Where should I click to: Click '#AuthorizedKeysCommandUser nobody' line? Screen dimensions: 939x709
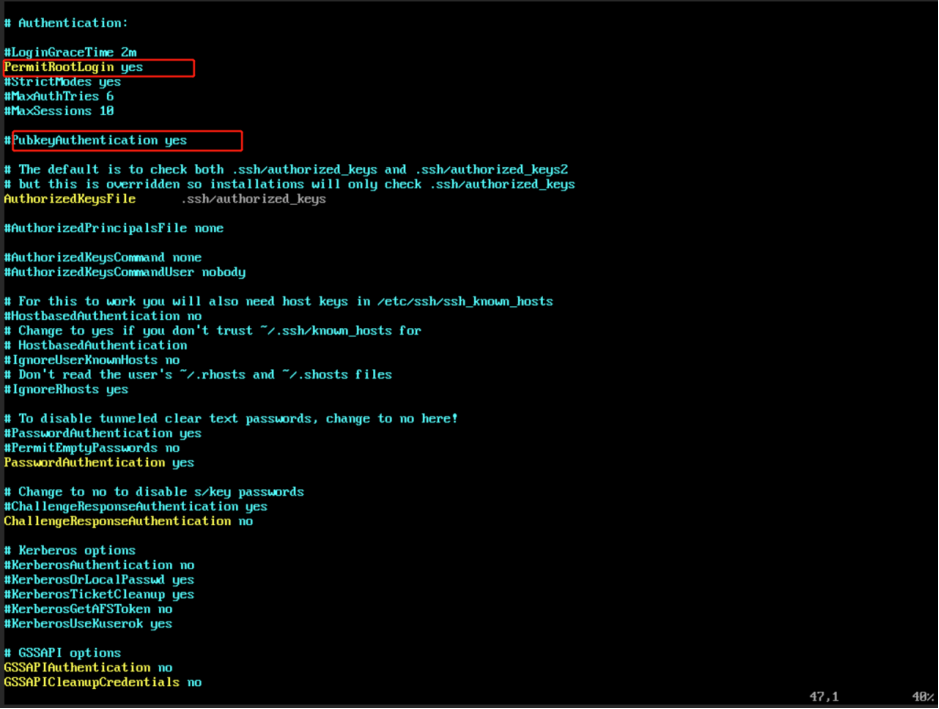125,272
